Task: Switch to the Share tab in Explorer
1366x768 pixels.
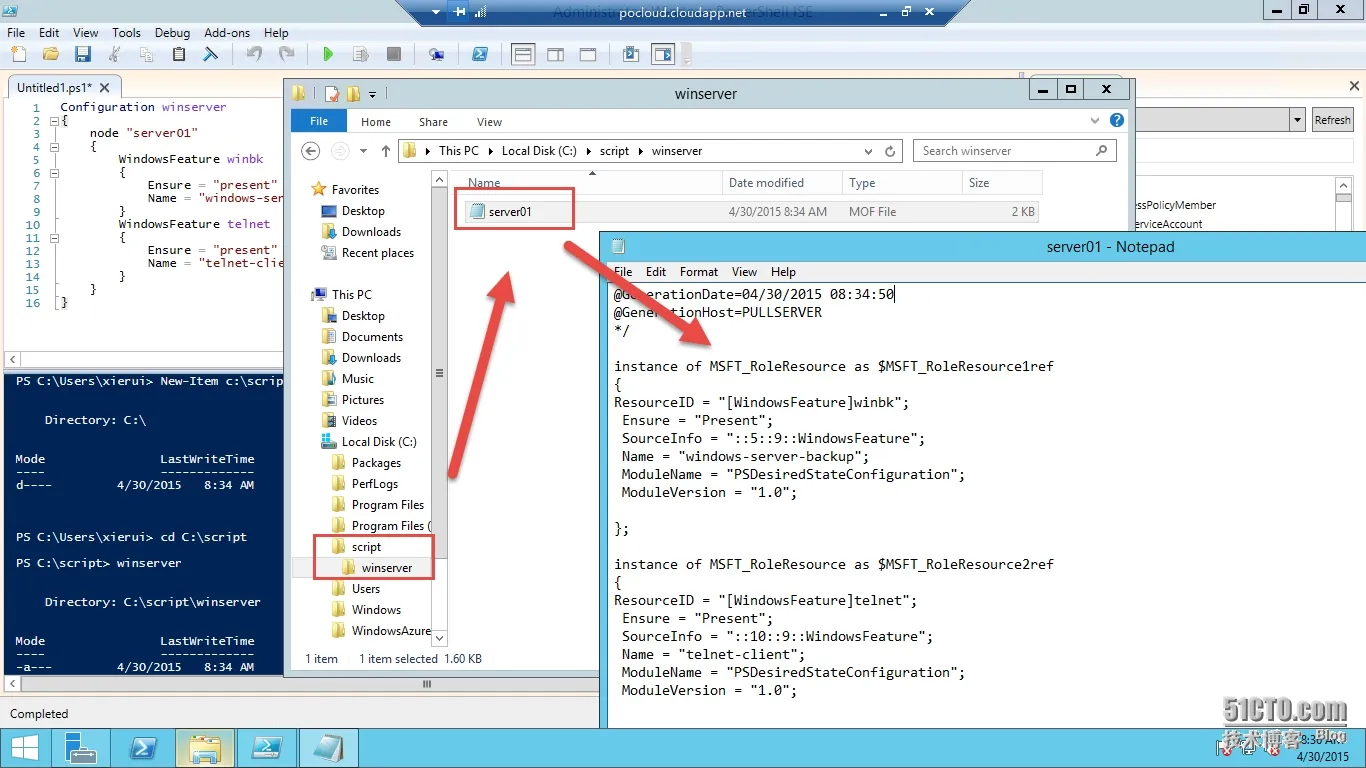Action: [x=433, y=122]
